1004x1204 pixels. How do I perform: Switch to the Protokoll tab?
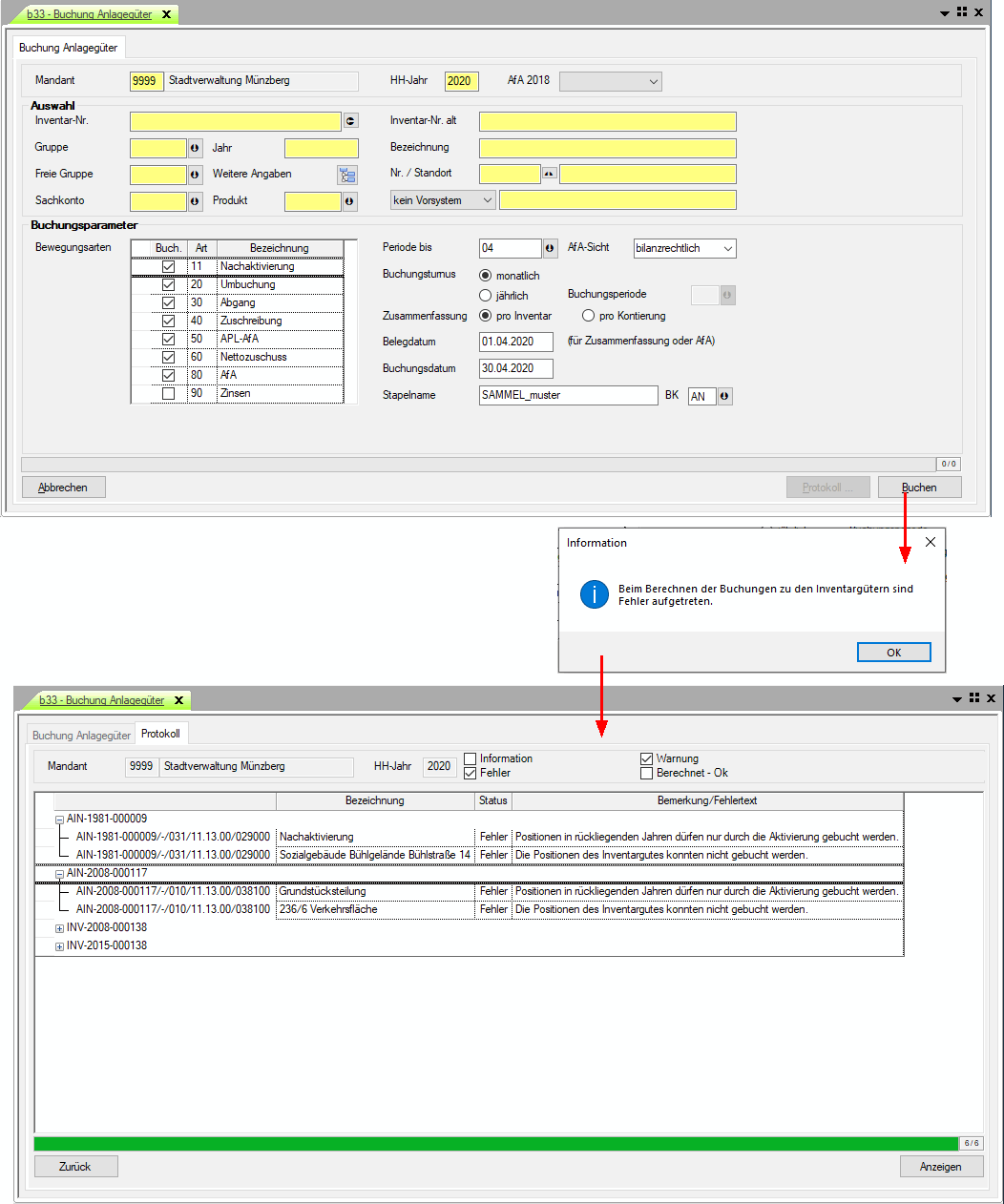point(160,734)
